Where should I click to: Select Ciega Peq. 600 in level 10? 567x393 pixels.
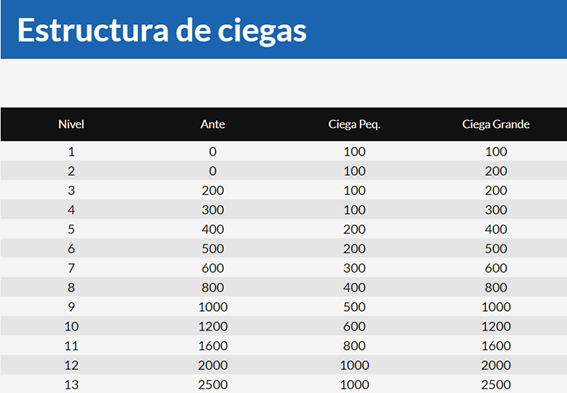click(x=354, y=326)
